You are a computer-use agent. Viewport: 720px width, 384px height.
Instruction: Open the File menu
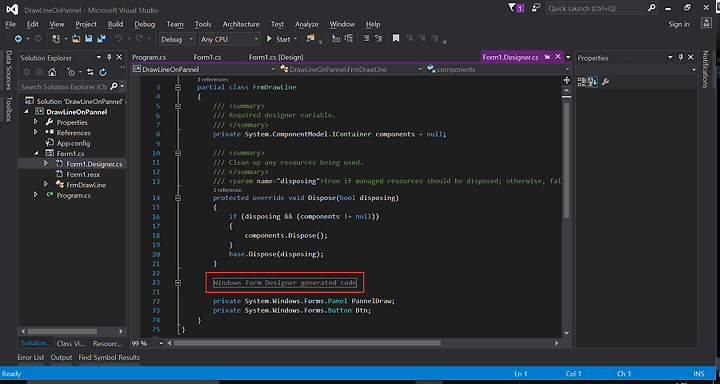point(10,24)
